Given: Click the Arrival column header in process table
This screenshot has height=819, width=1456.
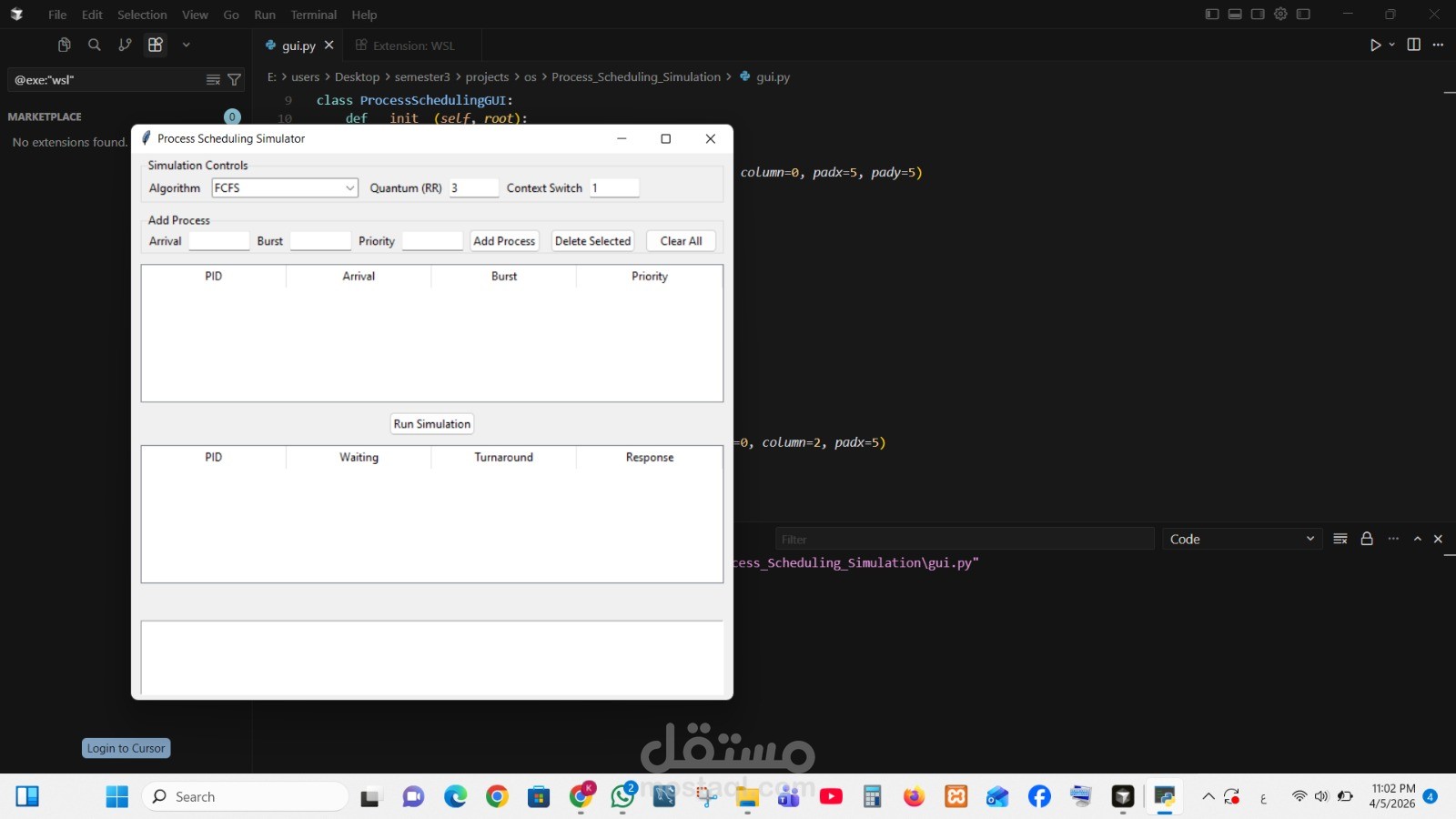Looking at the screenshot, I should pyautogui.click(x=359, y=277).
